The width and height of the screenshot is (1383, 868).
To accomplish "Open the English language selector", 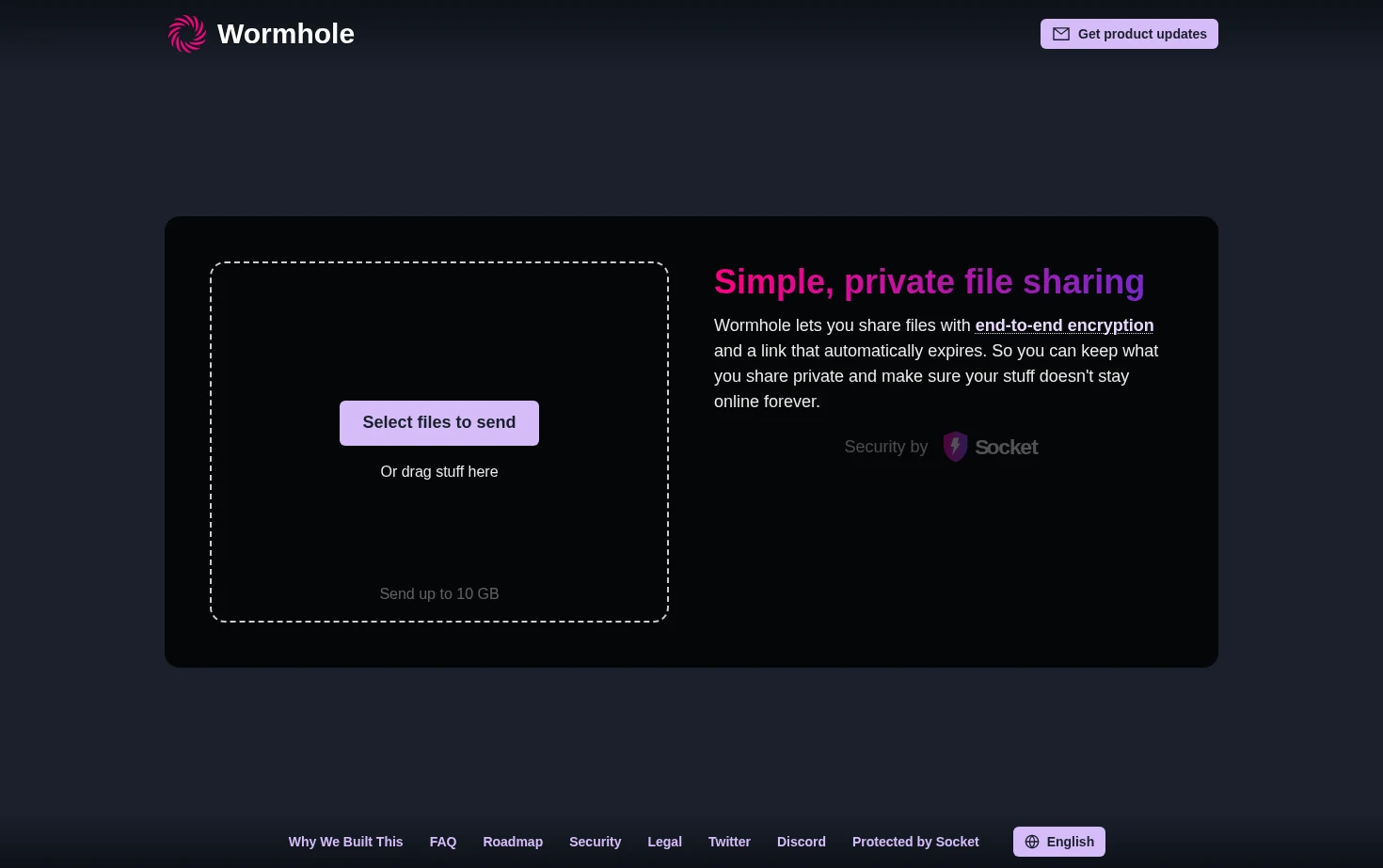I will pos(1059,842).
